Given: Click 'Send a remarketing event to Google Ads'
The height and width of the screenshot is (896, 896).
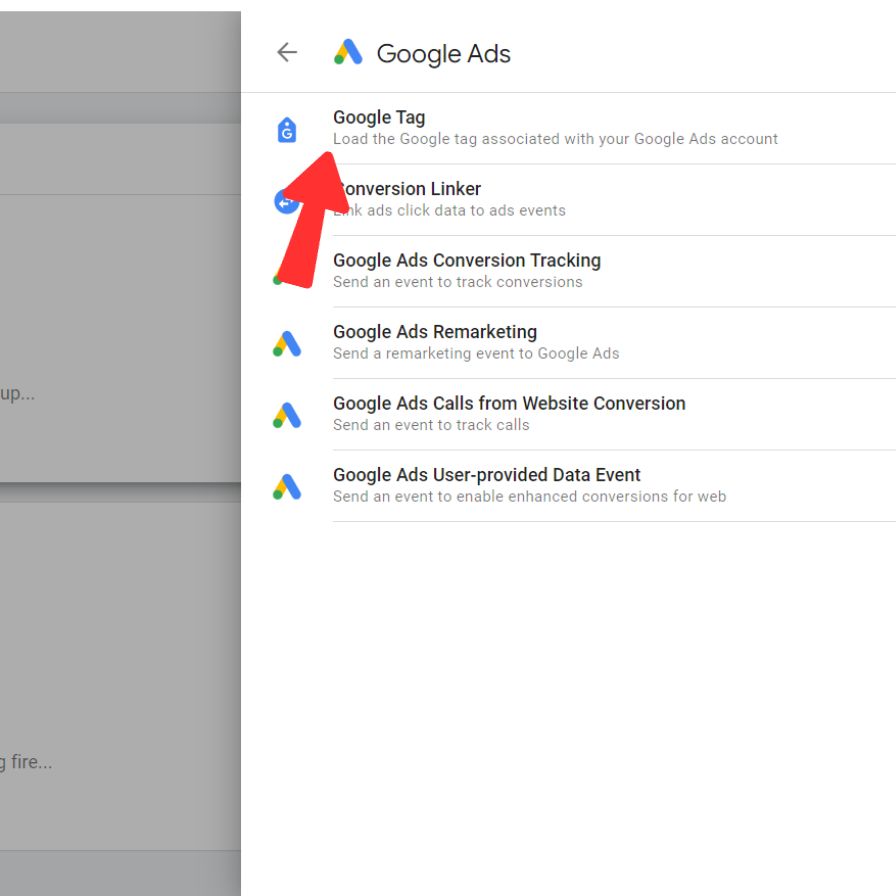Looking at the screenshot, I should click(476, 353).
